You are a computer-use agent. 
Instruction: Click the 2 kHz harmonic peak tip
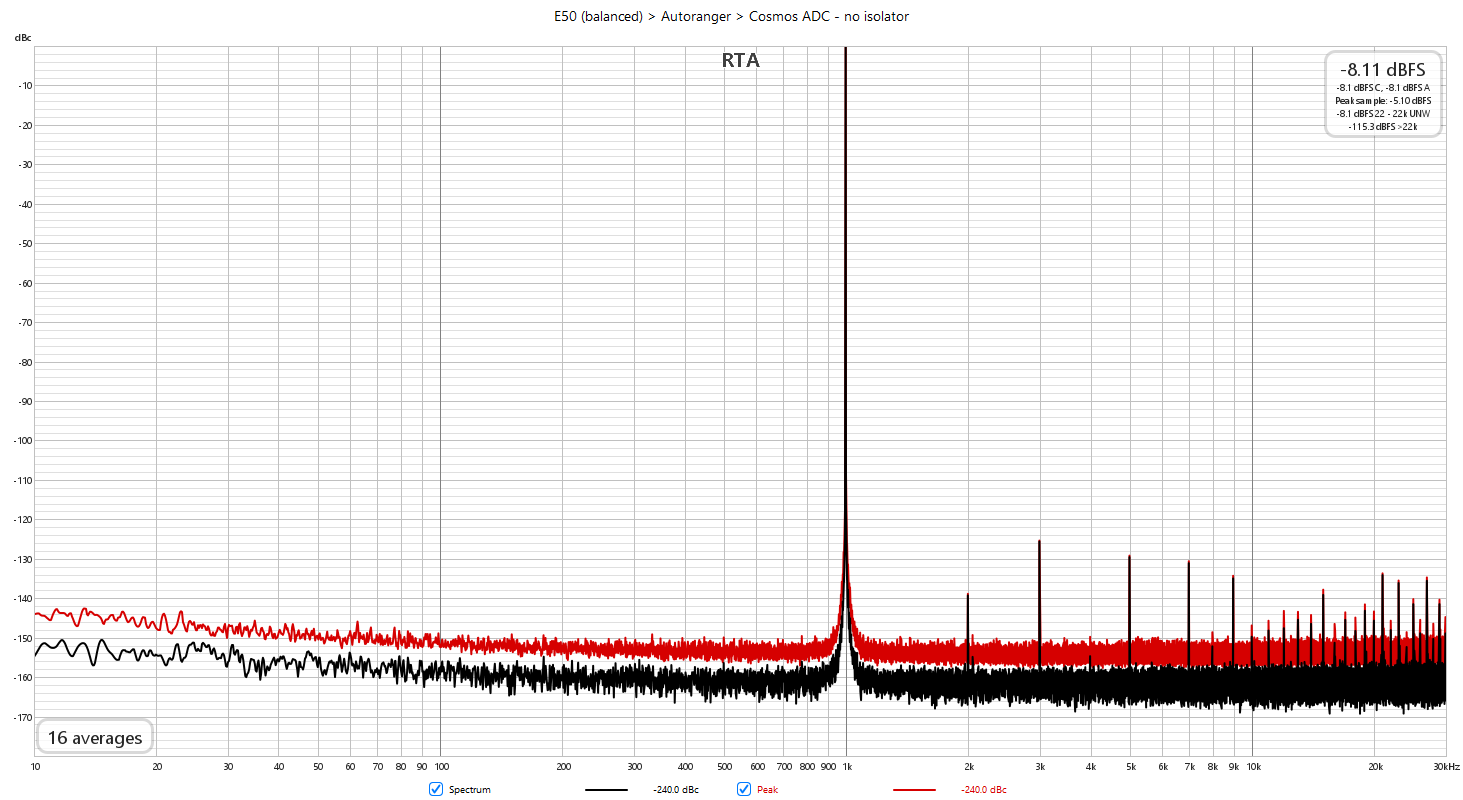pyautogui.click(x=968, y=594)
